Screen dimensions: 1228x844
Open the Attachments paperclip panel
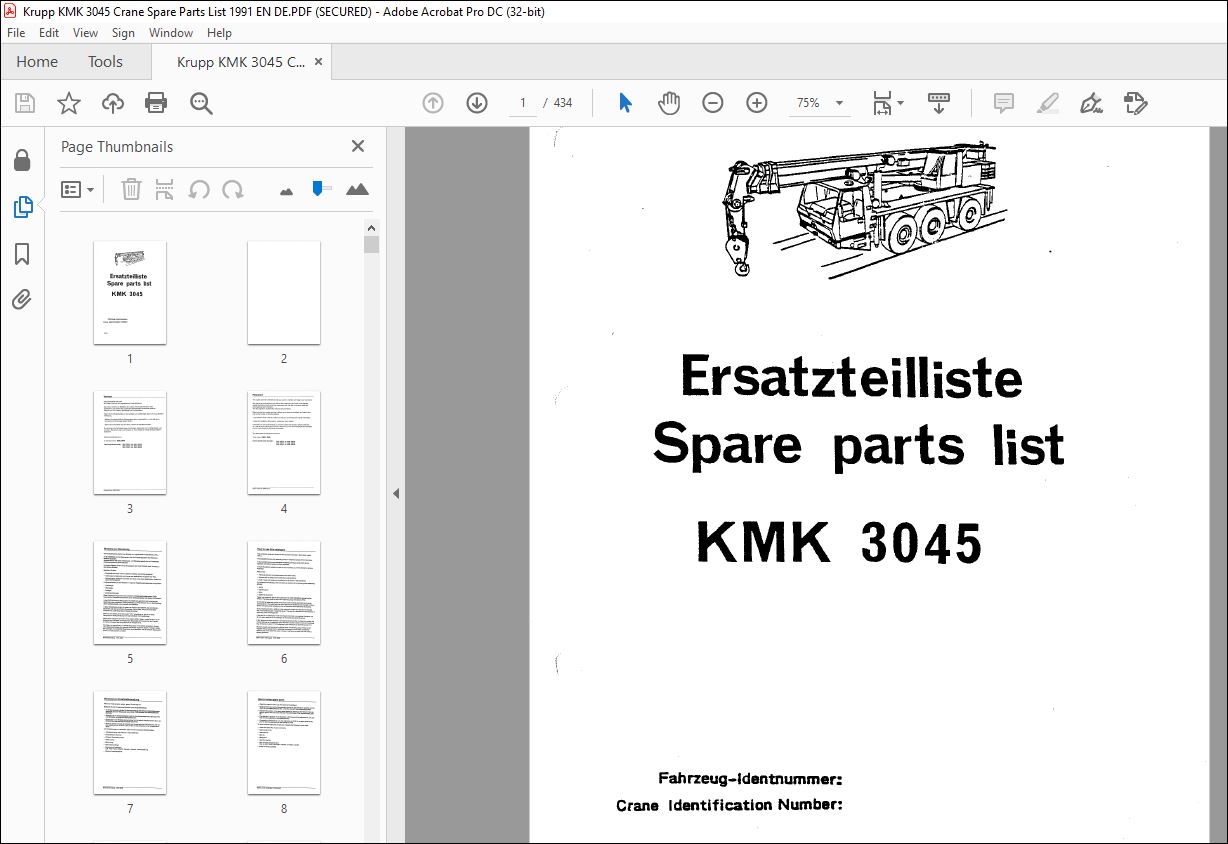(22, 299)
